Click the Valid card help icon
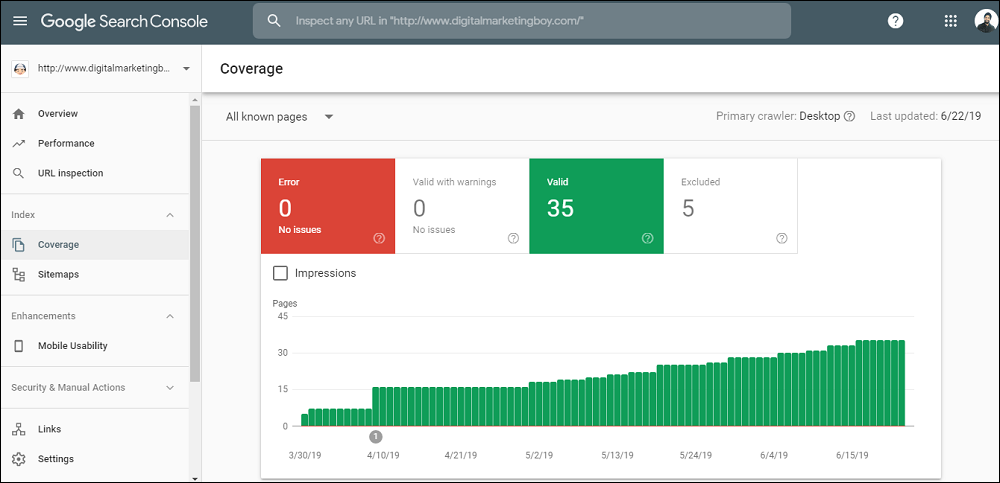The width and height of the screenshot is (1000, 483). (648, 238)
